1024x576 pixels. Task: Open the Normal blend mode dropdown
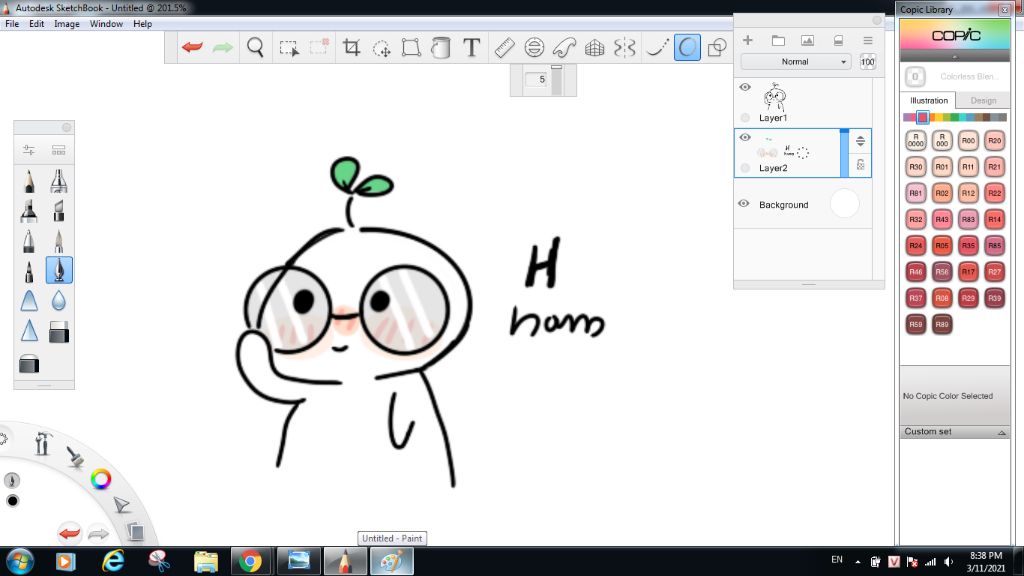[x=795, y=61]
